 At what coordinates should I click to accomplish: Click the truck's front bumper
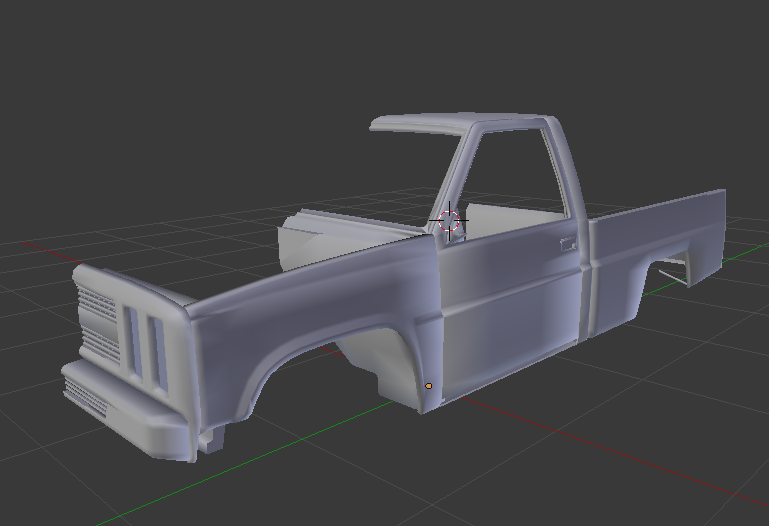click(128, 410)
